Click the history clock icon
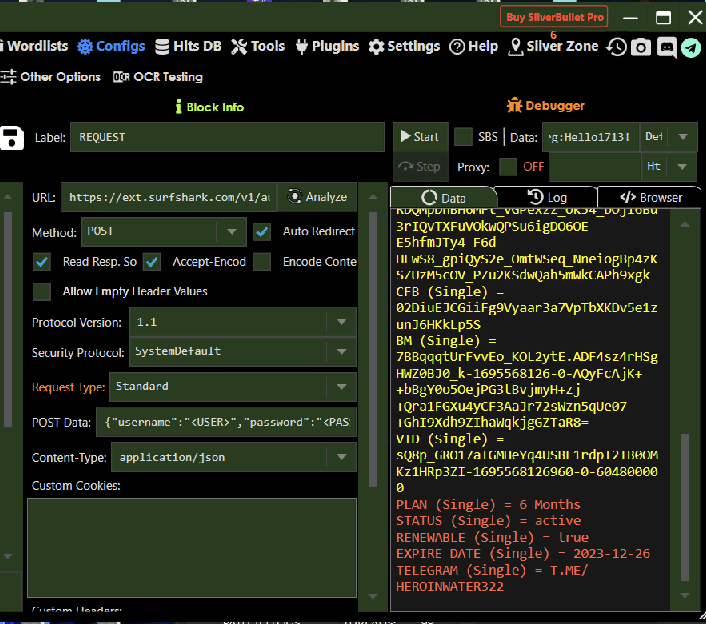 coord(616,47)
